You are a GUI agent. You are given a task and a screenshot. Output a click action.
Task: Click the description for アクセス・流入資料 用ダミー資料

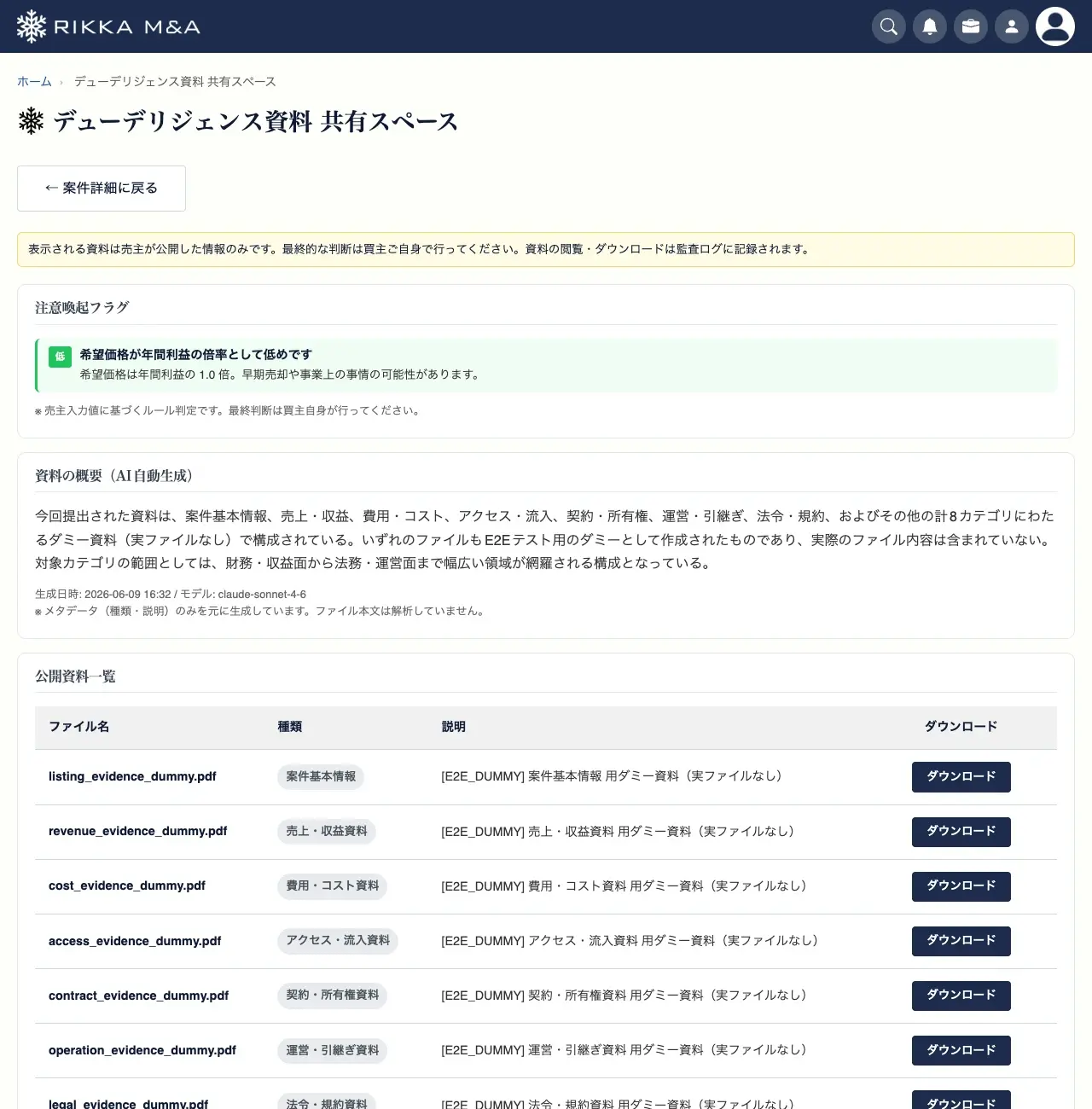pyautogui.click(x=630, y=941)
